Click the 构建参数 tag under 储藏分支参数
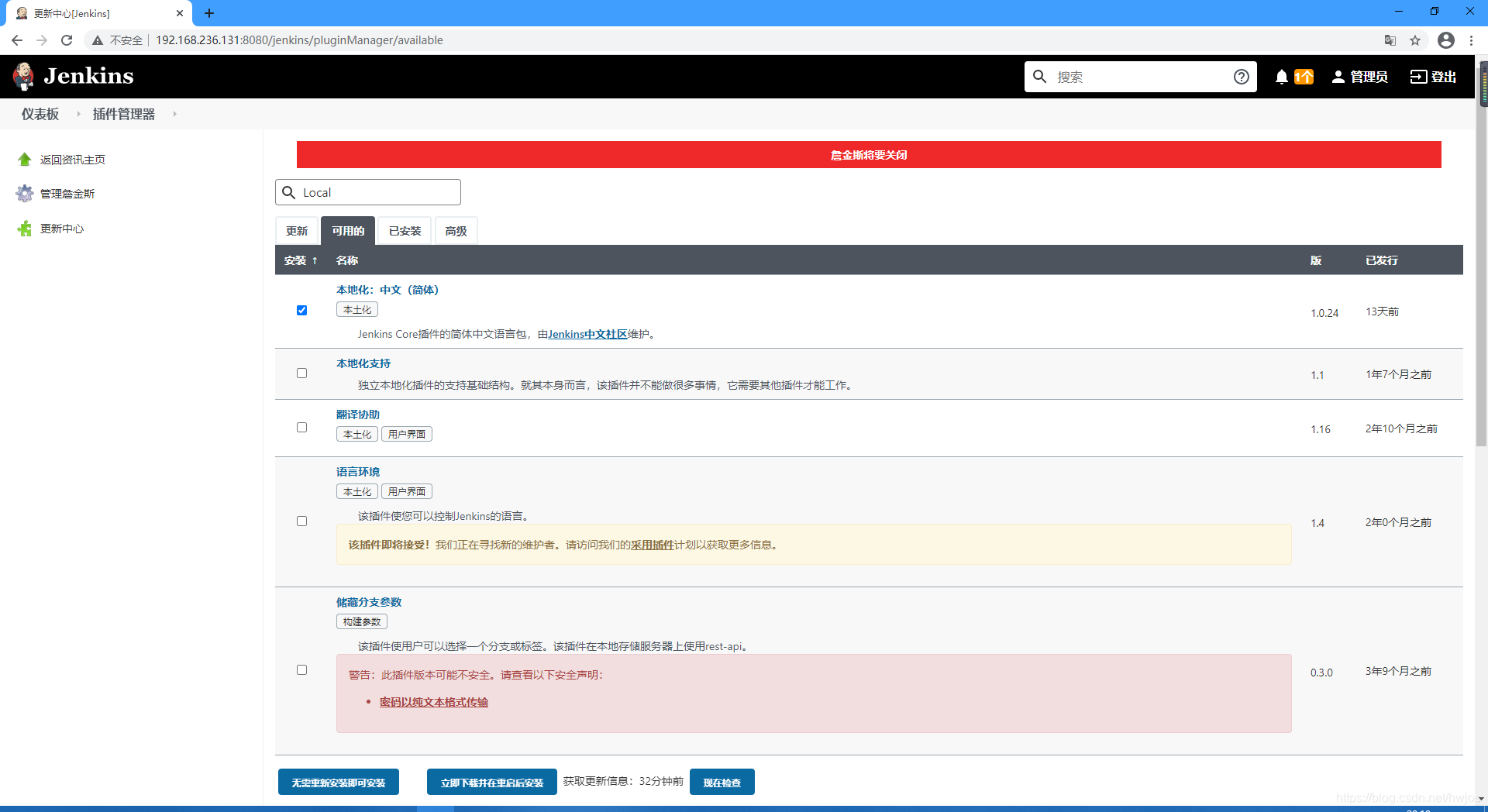Image resolution: width=1488 pixels, height=812 pixels. pos(362,621)
